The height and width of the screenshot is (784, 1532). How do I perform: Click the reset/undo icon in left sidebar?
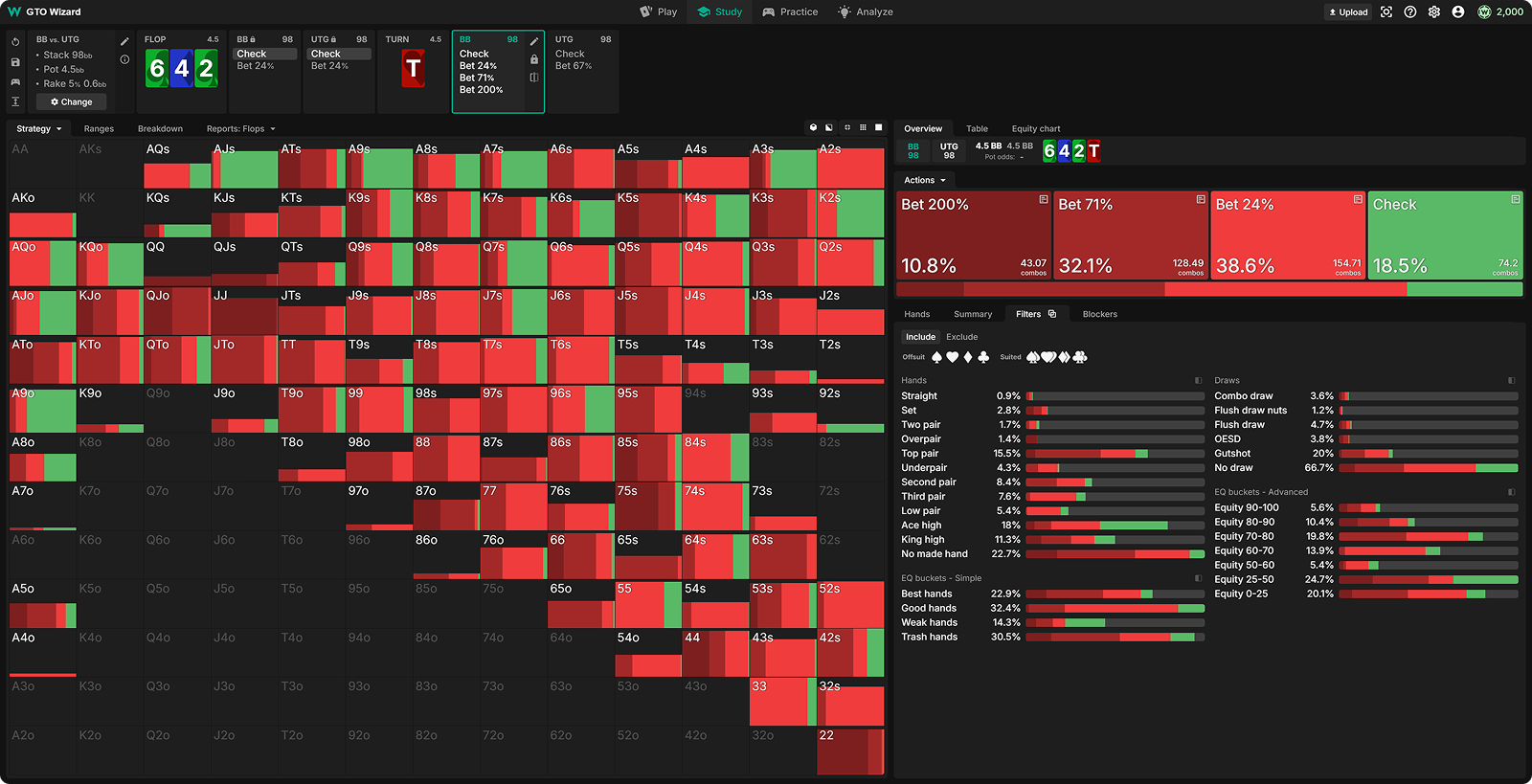(x=15, y=42)
